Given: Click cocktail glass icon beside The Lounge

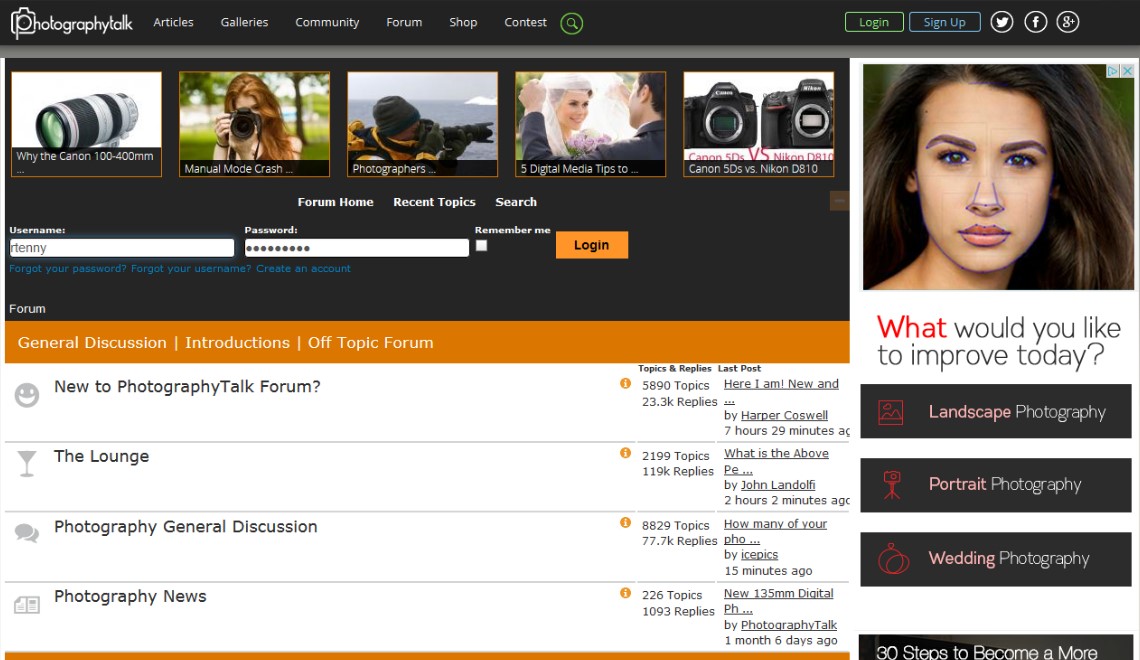Looking at the screenshot, I should [27, 464].
